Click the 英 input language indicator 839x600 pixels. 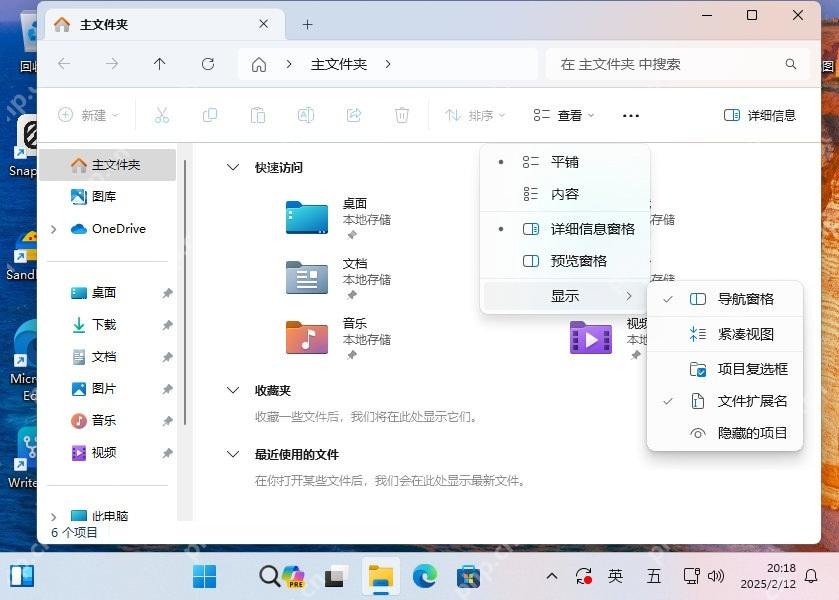pos(615,576)
